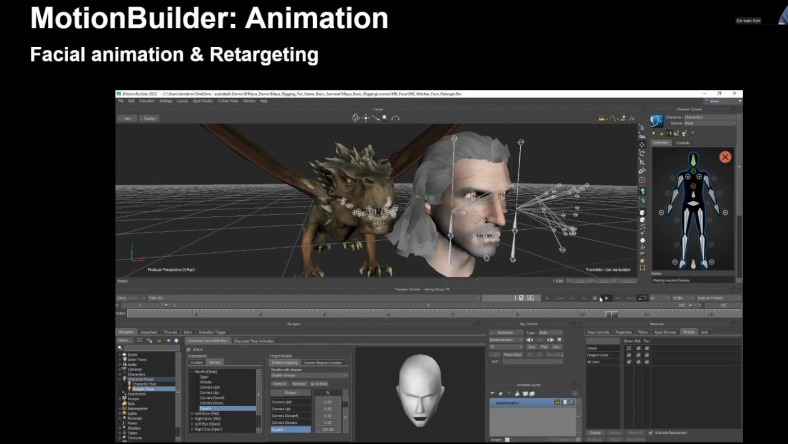Click the Navigator search magnifier icon
The image size is (788, 444).
point(120,347)
